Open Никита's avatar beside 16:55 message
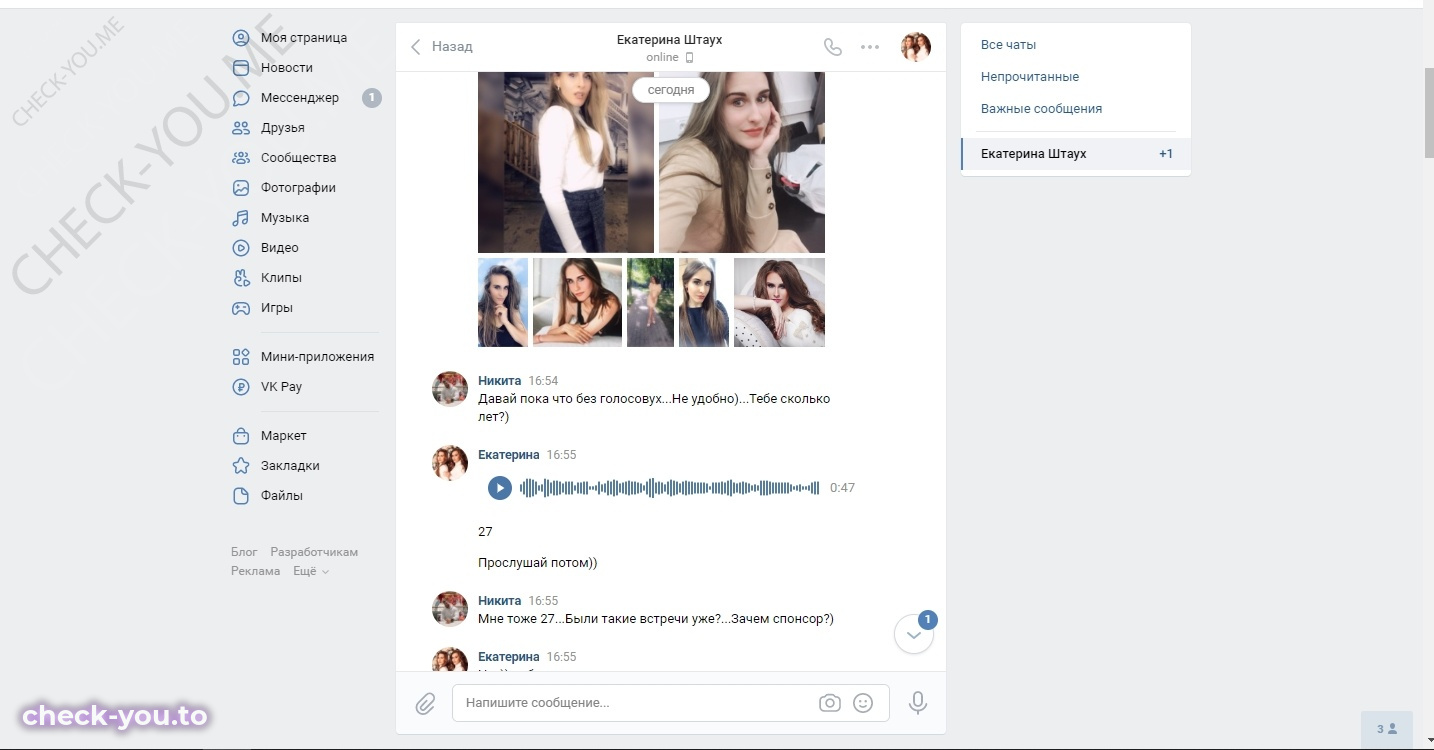This screenshot has height=750, width=1434. point(450,609)
